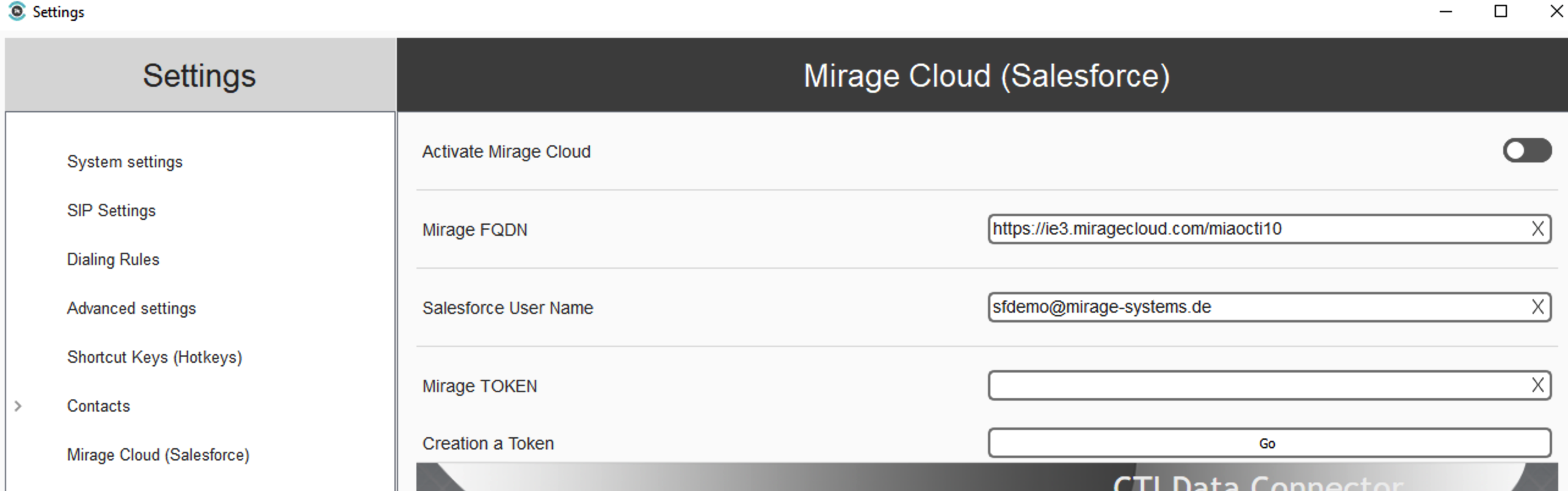
Task: Click the Mirage Cloud (Salesforce) page heading
Action: 986,76
